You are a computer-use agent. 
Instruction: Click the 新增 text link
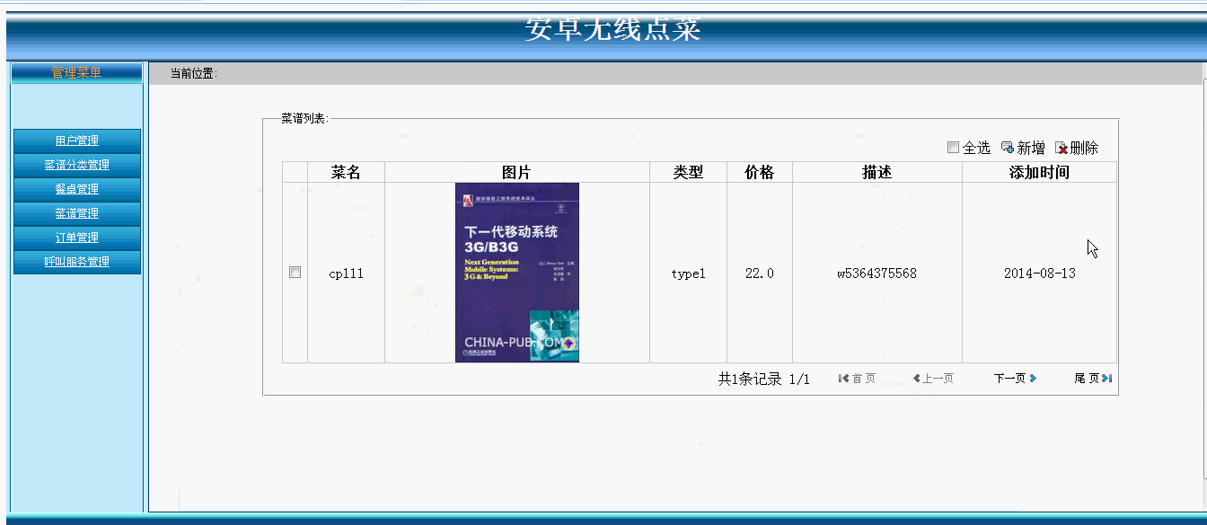tap(1031, 148)
